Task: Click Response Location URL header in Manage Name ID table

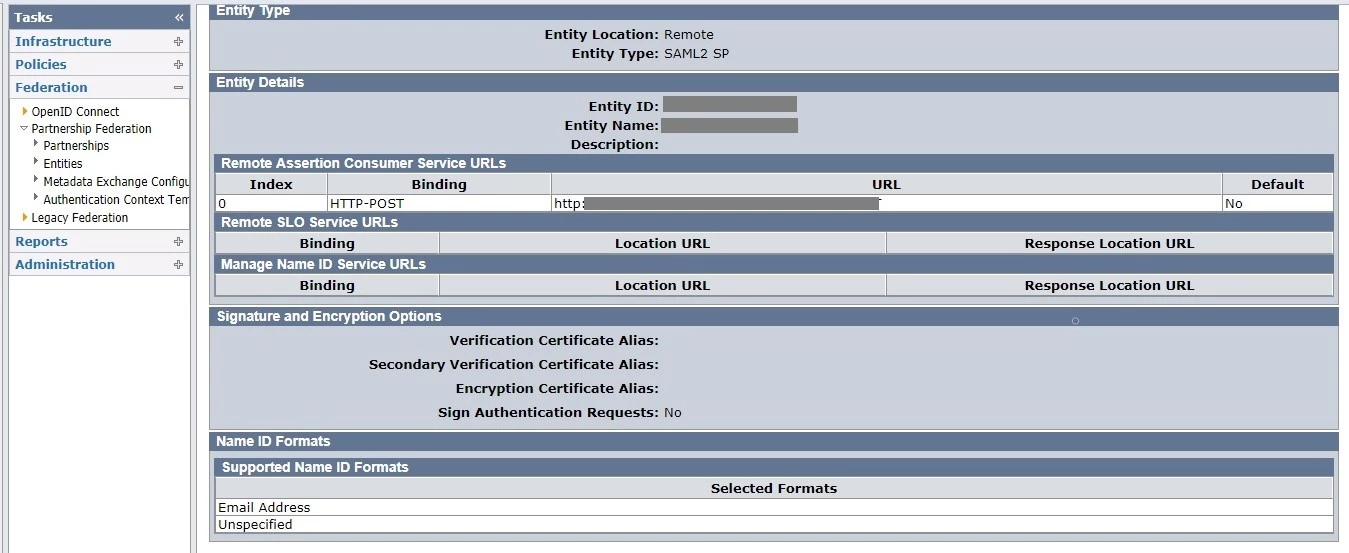Action: [x=1109, y=286]
